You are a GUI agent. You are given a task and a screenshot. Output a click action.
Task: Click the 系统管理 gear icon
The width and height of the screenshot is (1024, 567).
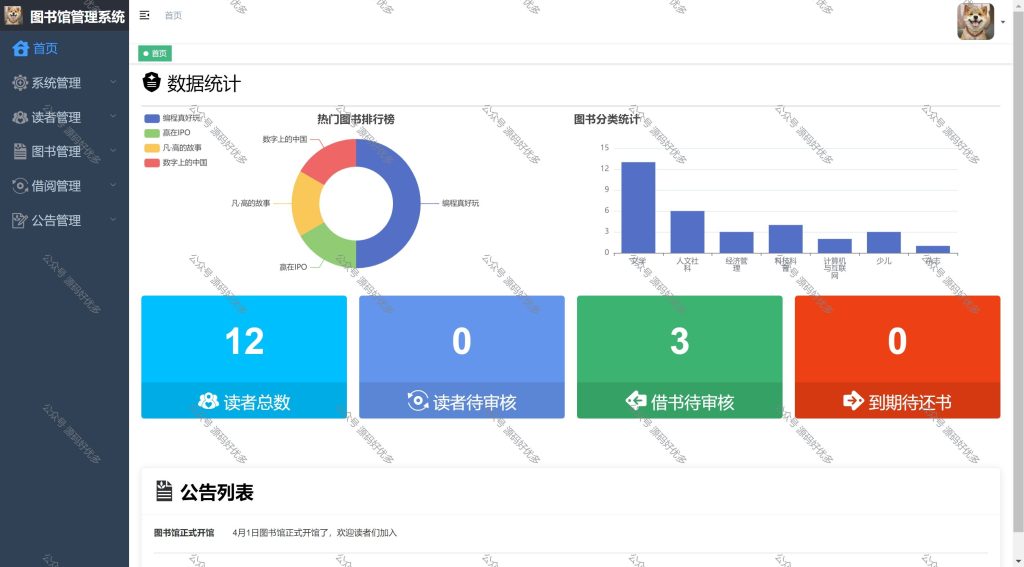pos(20,83)
